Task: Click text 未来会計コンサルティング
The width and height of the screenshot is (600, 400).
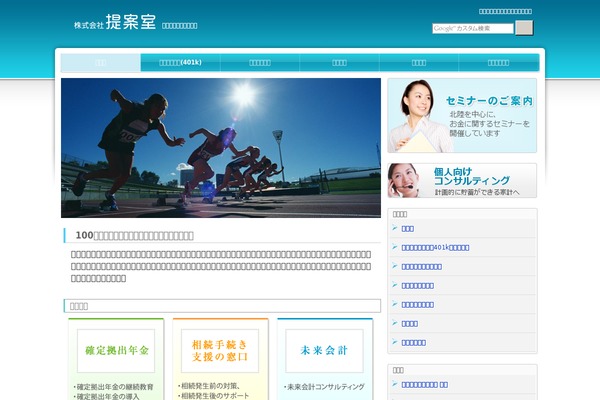Action: click(324, 387)
